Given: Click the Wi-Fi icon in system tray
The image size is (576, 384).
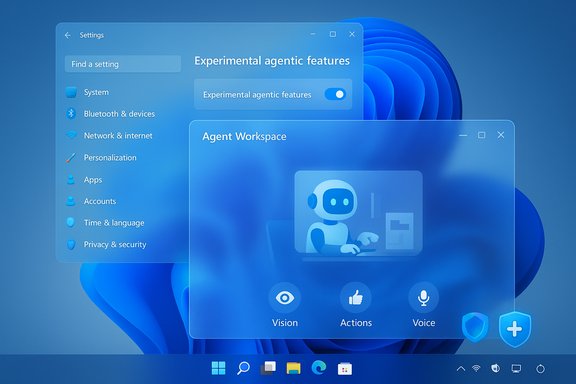Looking at the screenshot, I should [x=476, y=368].
